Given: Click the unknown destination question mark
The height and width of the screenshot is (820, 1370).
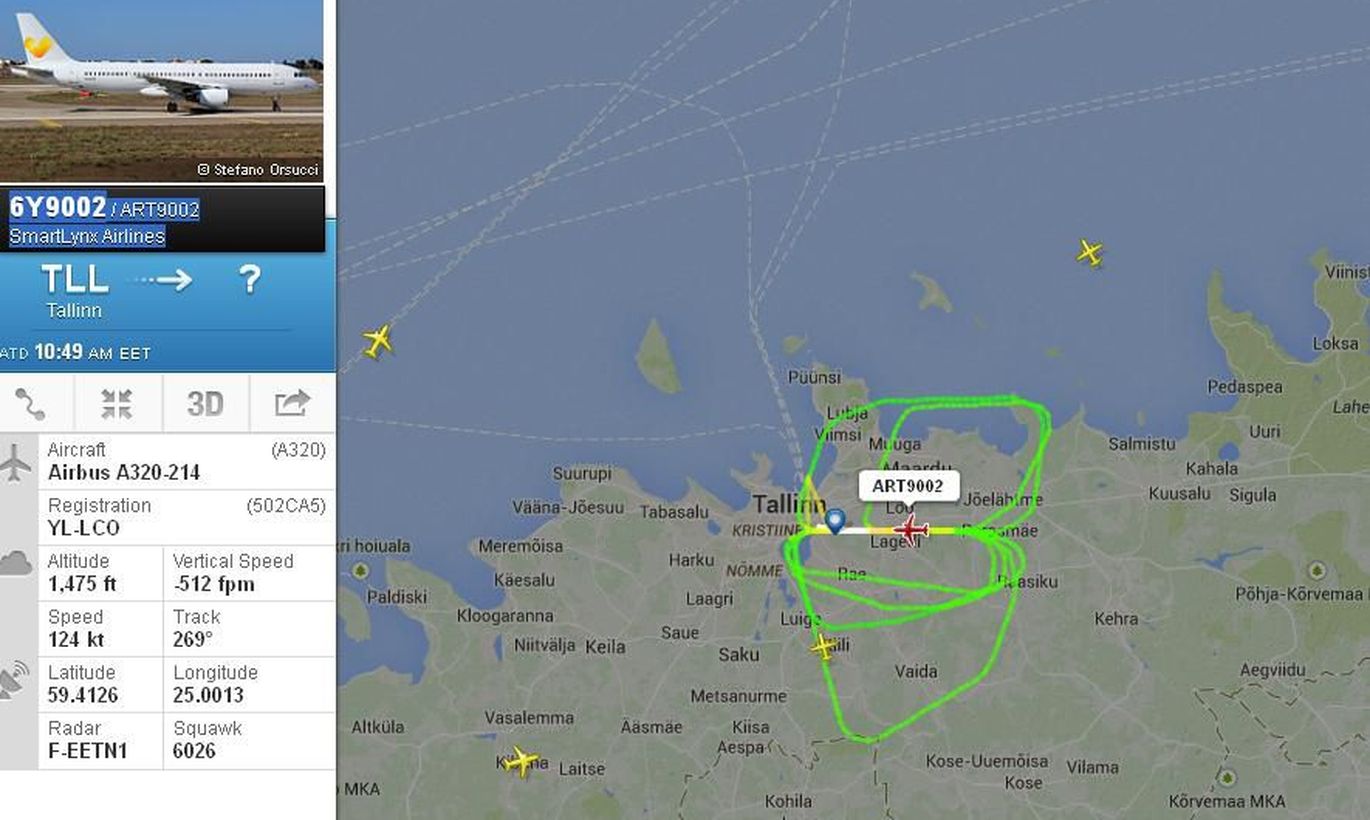Looking at the screenshot, I should click(249, 279).
